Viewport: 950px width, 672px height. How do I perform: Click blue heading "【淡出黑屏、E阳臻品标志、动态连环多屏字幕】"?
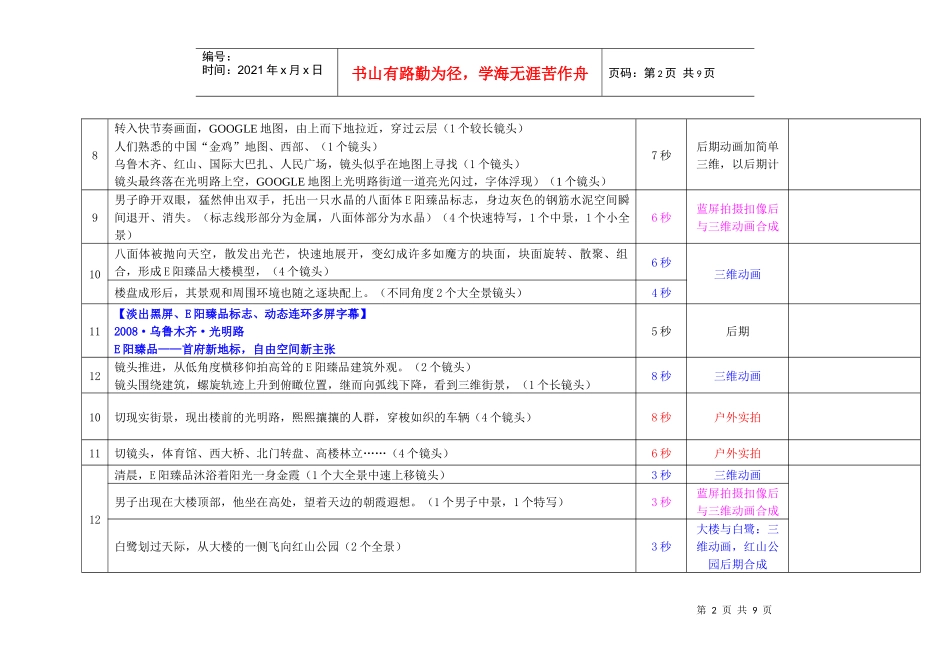pos(242,313)
